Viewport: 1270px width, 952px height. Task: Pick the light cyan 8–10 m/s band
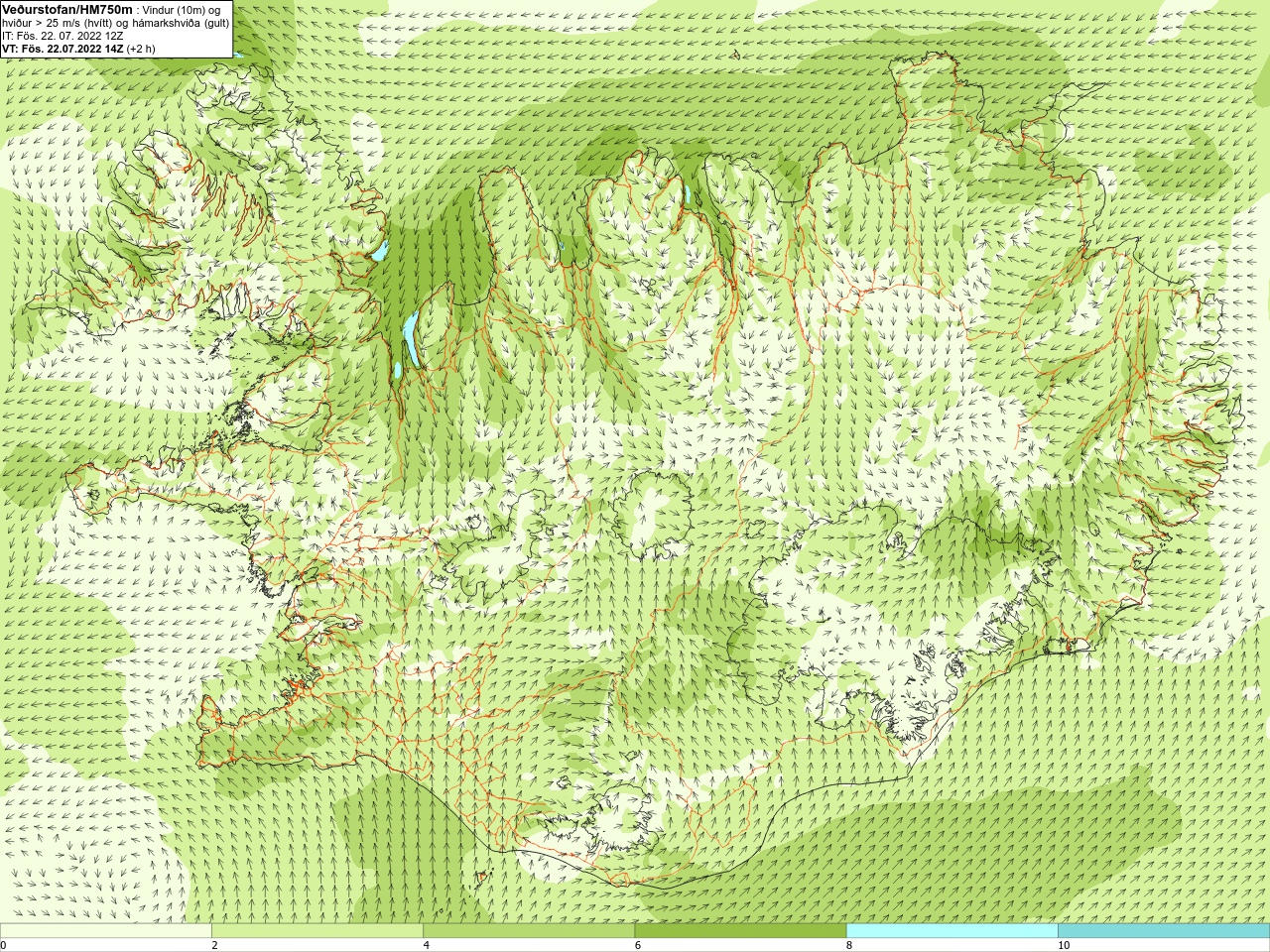tap(952, 931)
